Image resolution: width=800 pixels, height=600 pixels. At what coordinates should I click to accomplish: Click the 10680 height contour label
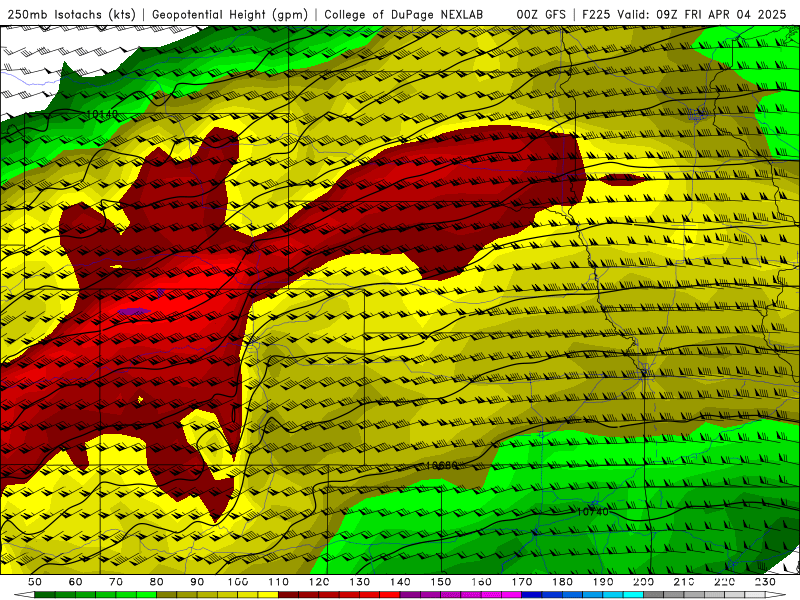coord(441,465)
